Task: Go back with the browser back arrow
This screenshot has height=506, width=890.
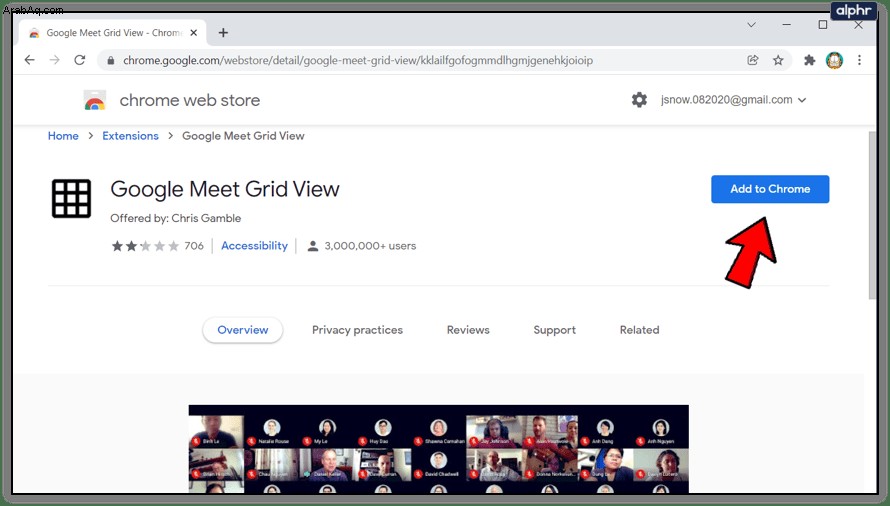Action: coord(30,60)
